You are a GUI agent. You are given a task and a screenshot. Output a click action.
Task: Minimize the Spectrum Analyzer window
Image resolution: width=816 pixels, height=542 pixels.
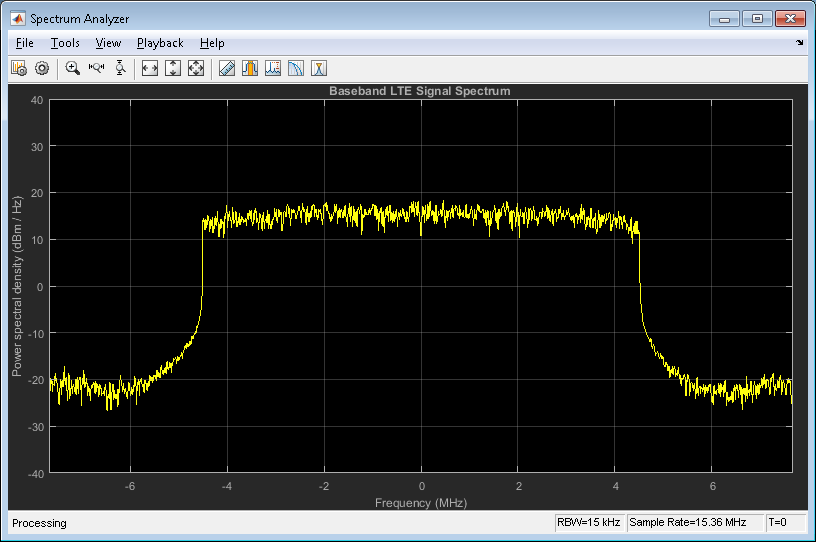point(724,19)
